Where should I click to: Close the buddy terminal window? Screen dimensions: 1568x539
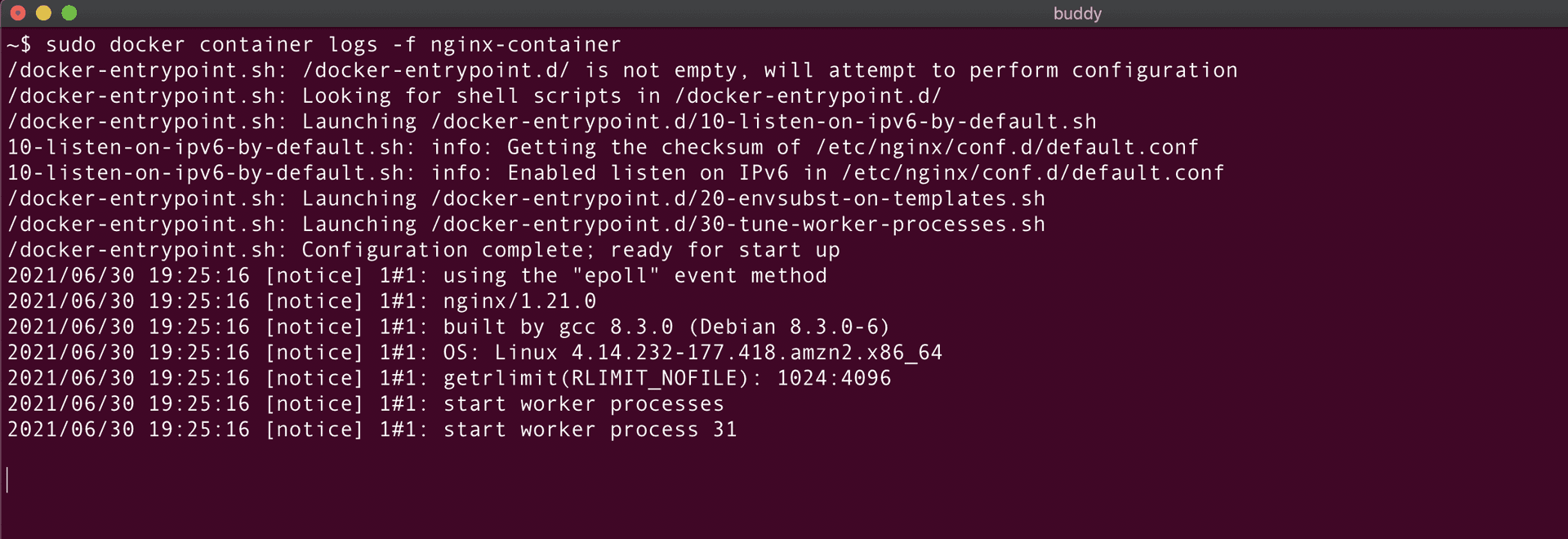18,13
